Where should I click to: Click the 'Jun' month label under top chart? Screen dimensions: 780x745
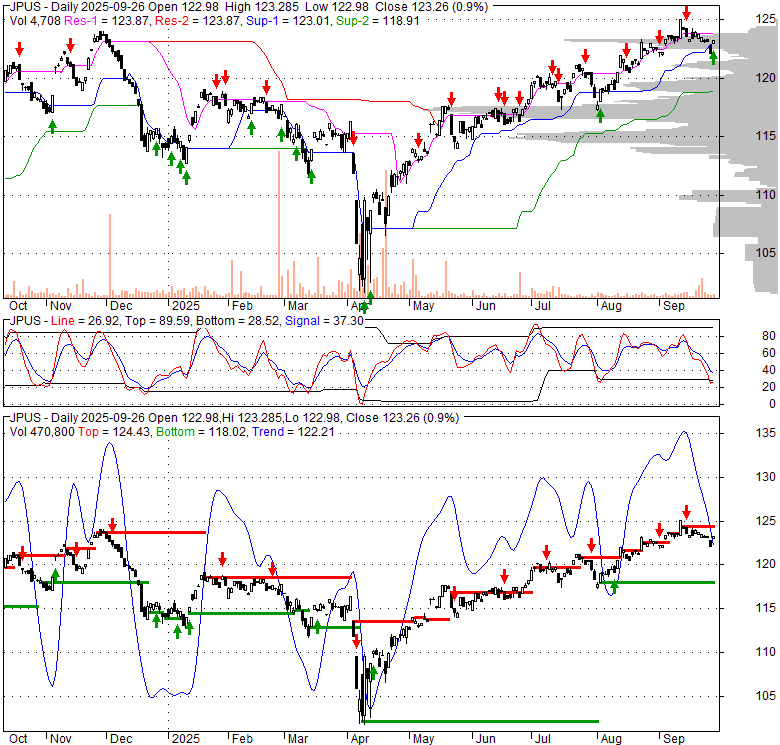click(486, 306)
